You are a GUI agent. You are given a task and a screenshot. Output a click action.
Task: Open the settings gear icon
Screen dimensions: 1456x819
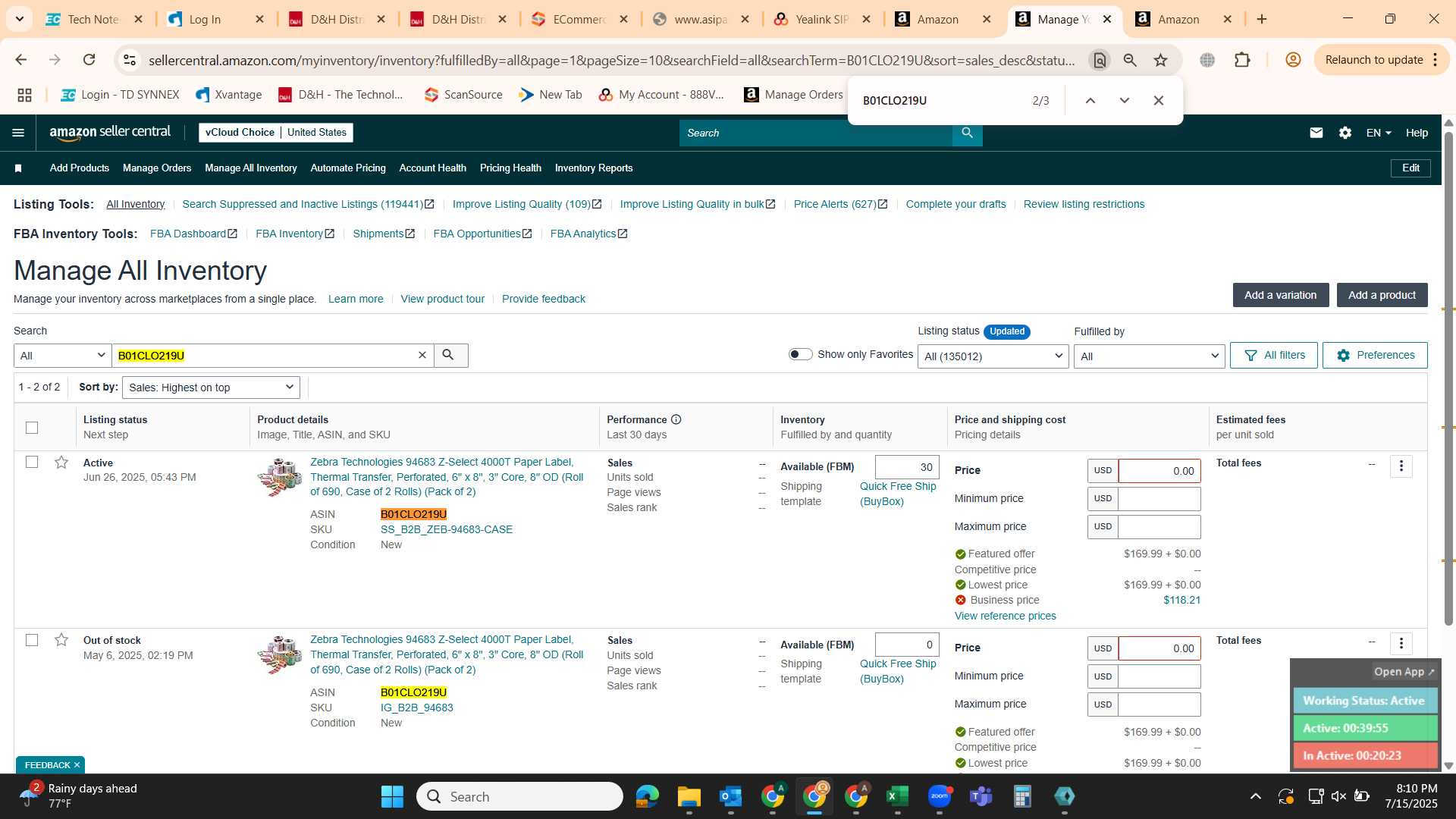coord(1345,133)
